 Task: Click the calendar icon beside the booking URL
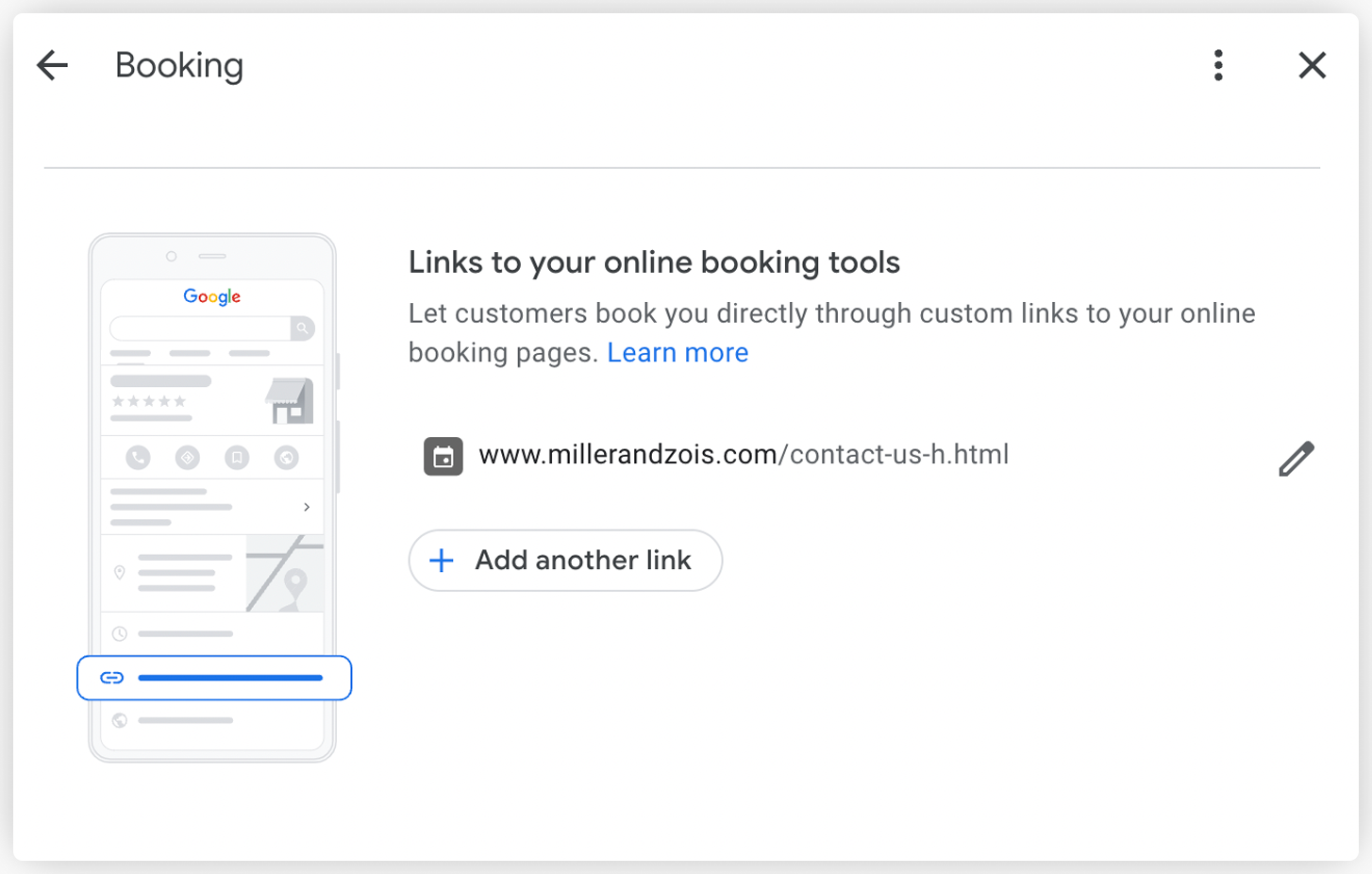click(443, 457)
